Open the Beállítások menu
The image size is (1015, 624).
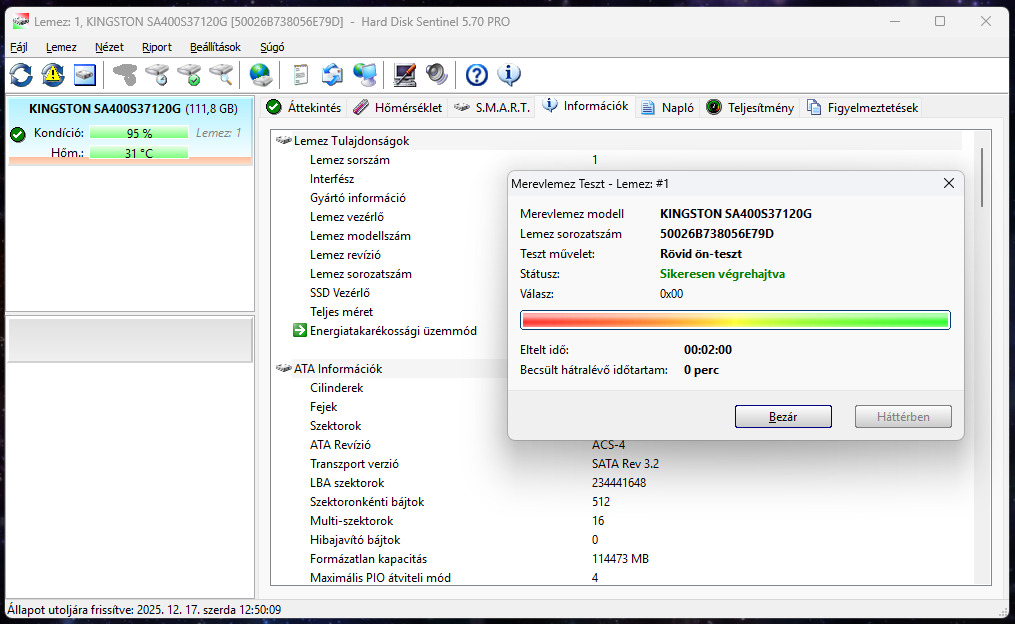coord(216,47)
